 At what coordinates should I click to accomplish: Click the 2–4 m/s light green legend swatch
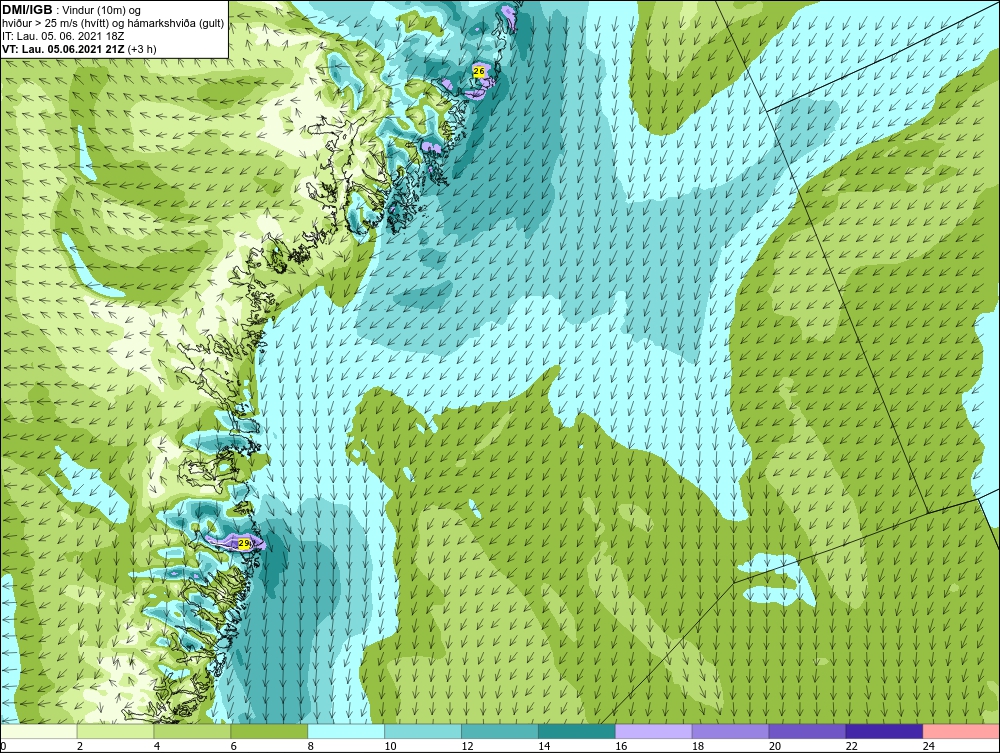(x=115, y=731)
